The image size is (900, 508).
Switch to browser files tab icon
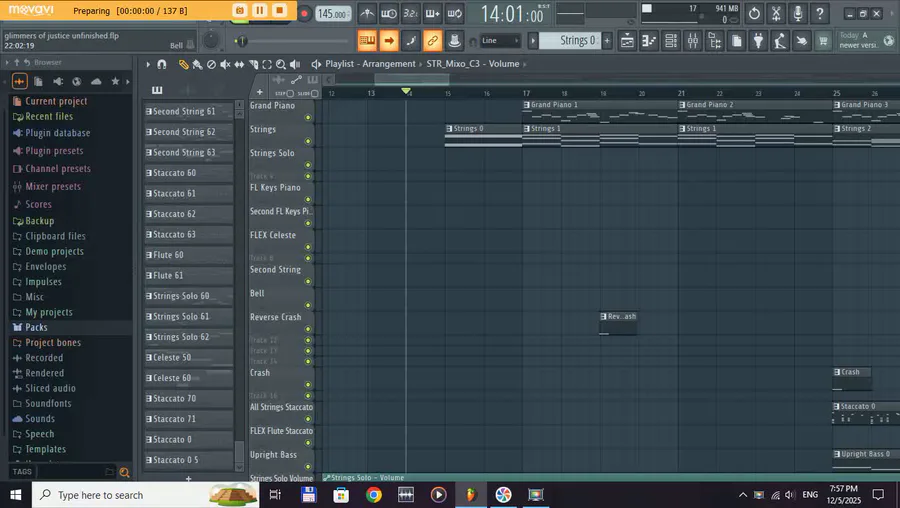[x=38, y=82]
